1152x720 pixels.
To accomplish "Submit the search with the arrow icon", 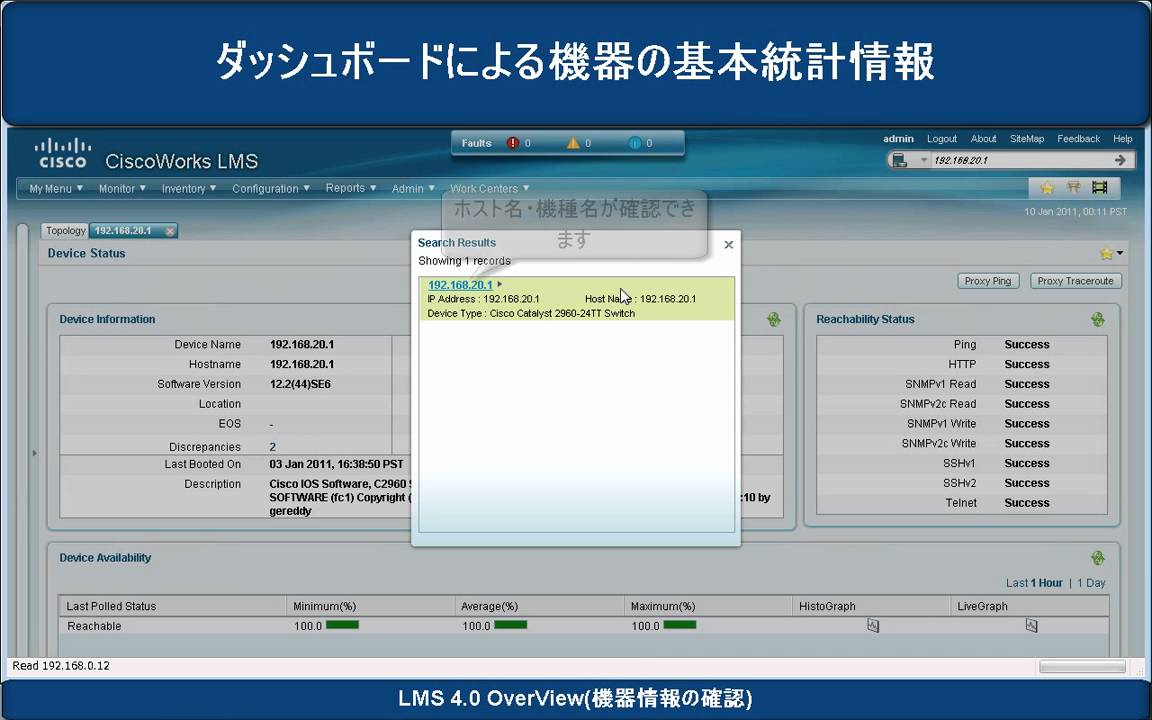I will point(1120,160).
